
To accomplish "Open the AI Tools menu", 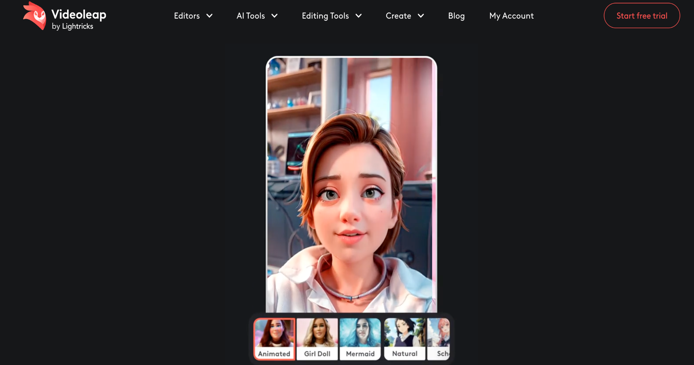I will pyautogui.click(x=251, y=16).
